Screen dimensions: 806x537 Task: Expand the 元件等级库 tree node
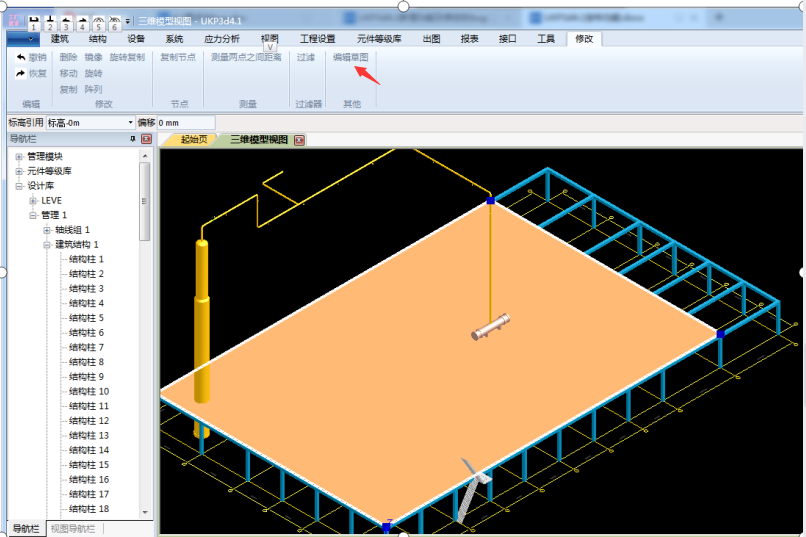[18, 171]
